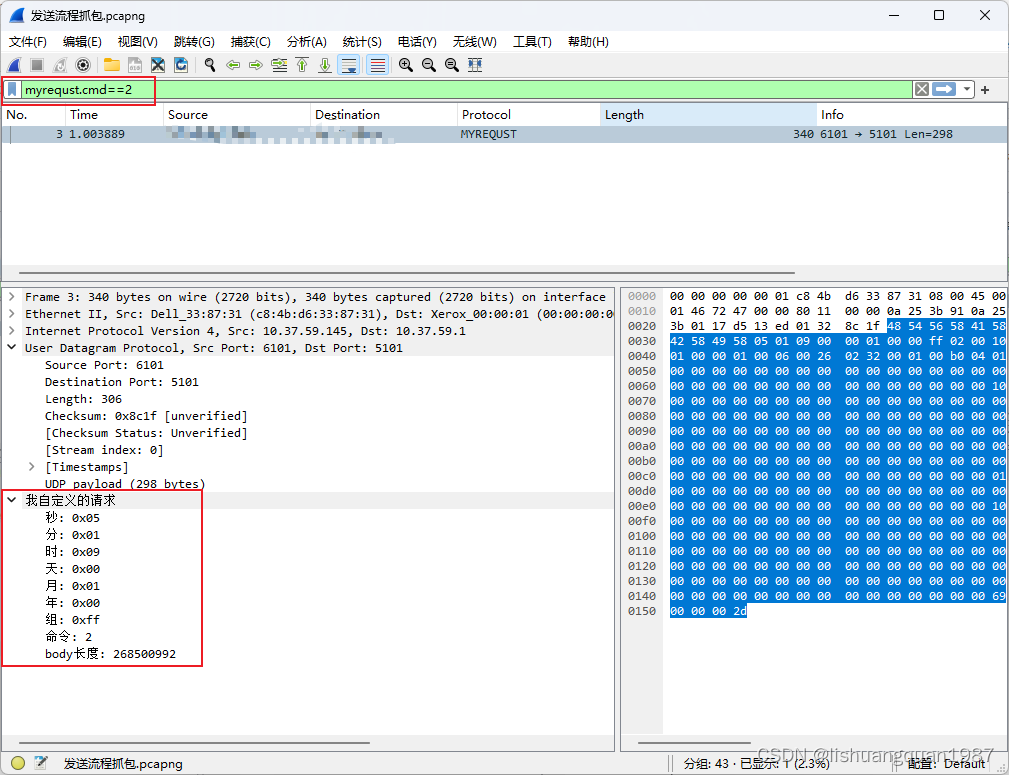Image resolution: width=1009 pixels, height=775 pixels.
Task: Toggle packet list colorize rules
Action: click(377, 65)
